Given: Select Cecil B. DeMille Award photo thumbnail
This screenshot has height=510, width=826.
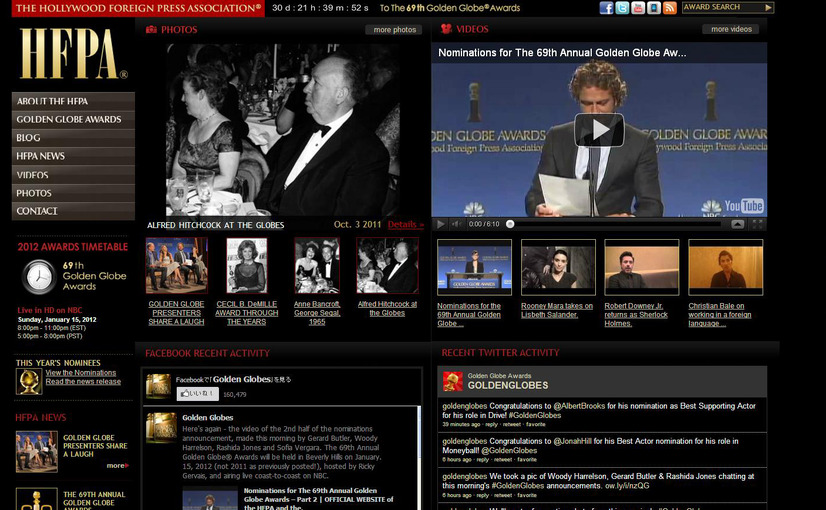Looking at the screenshot, I should click(x=247, y=265).
